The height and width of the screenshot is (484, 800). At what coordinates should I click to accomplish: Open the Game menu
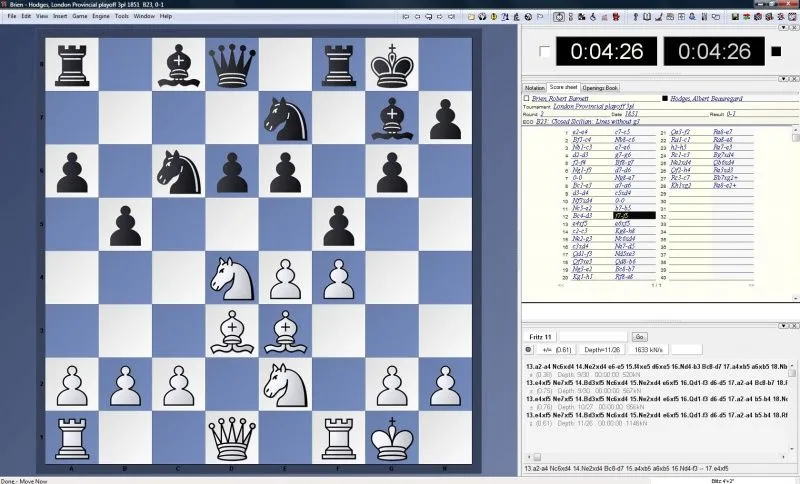78,16
